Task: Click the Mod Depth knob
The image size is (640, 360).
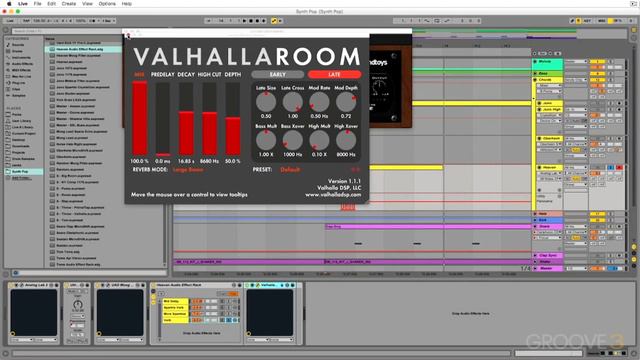Action: tap(346, 102)
